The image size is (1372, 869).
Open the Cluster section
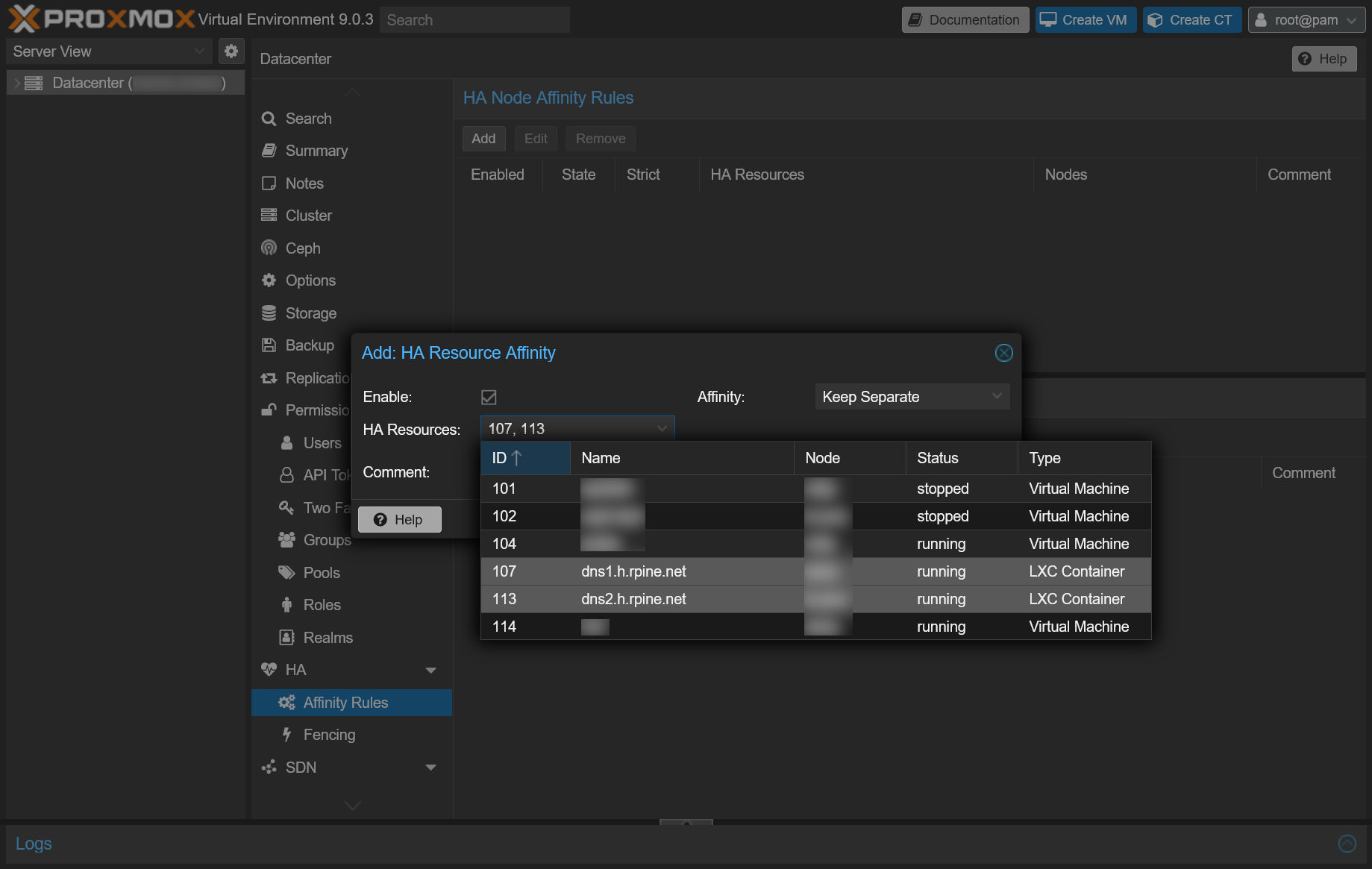pyautogui.click(x=308, y=216)
